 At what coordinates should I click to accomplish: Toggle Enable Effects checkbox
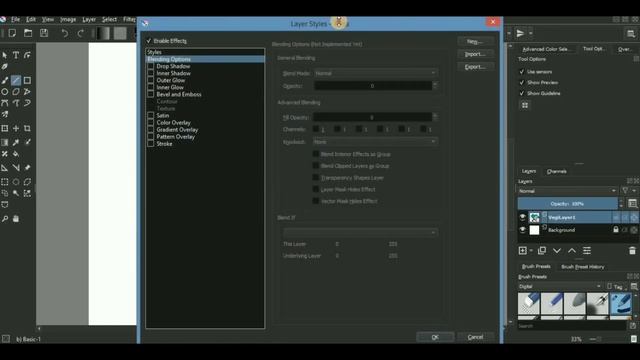point(149,41)
